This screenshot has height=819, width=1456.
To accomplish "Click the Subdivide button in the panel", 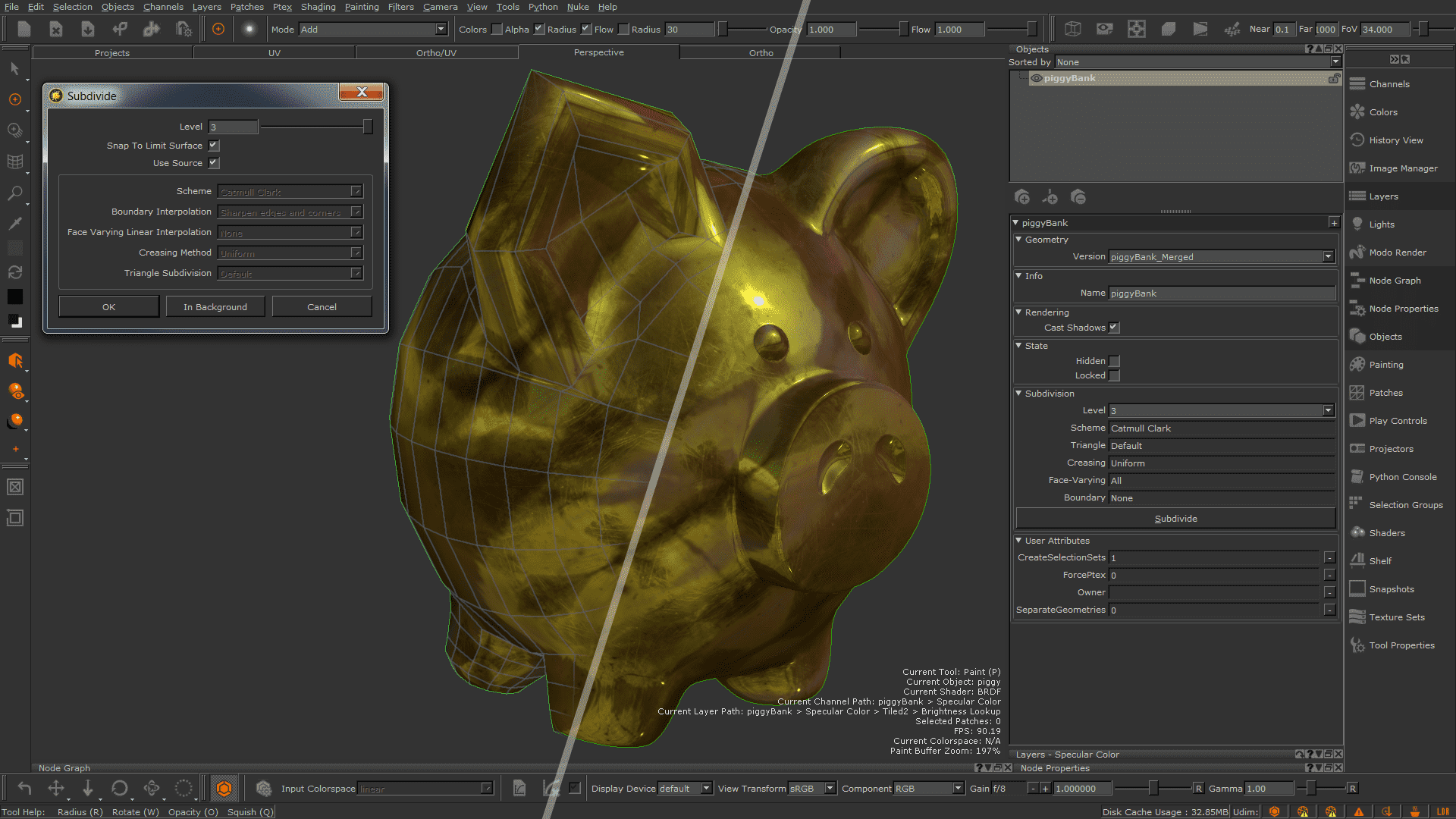I will [1175, 518].
